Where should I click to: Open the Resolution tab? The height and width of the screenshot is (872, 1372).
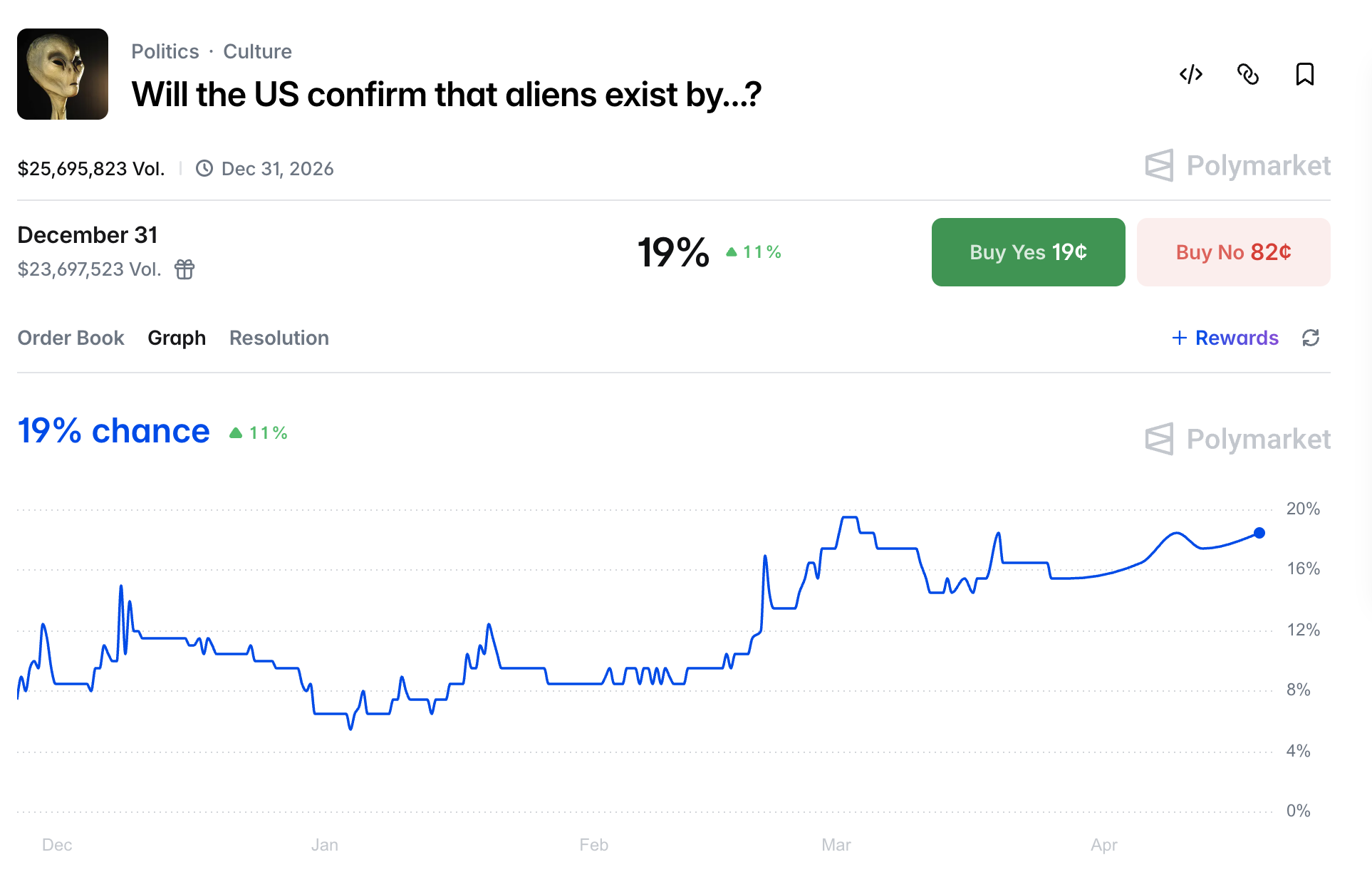pyautogui.click(x=279, y=338)
